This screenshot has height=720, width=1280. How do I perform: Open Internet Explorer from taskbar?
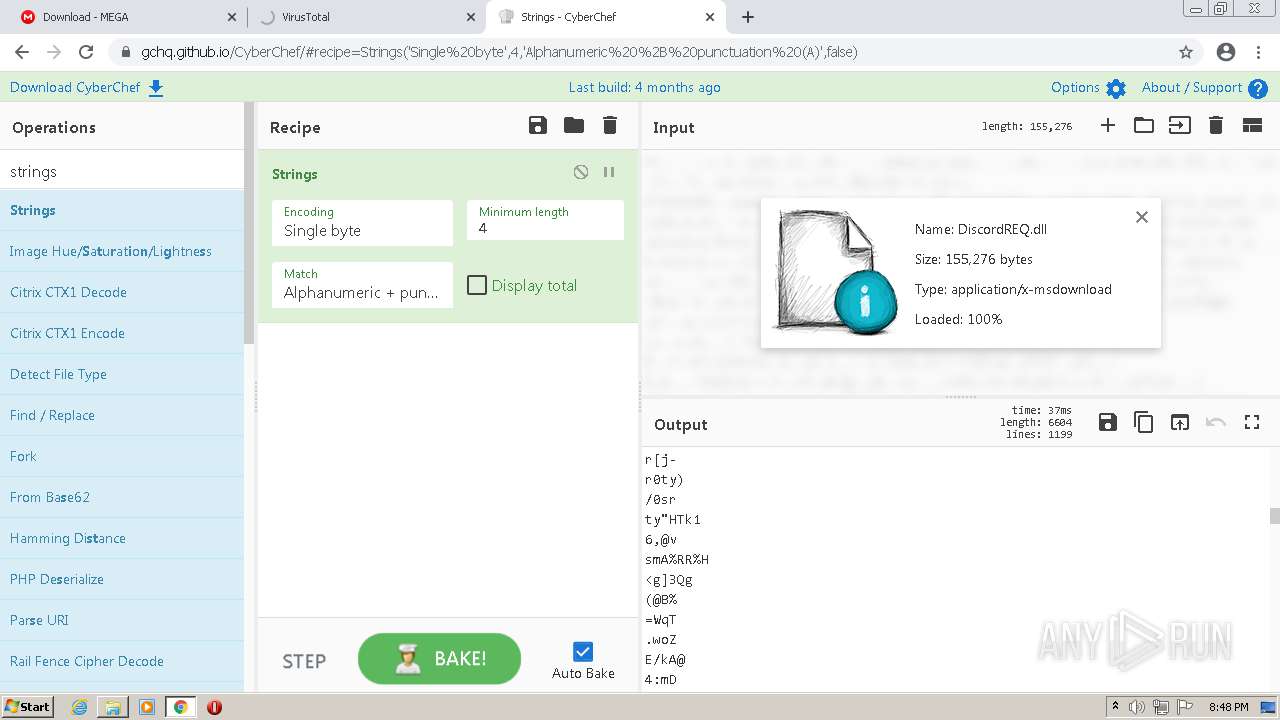point(80,707)
